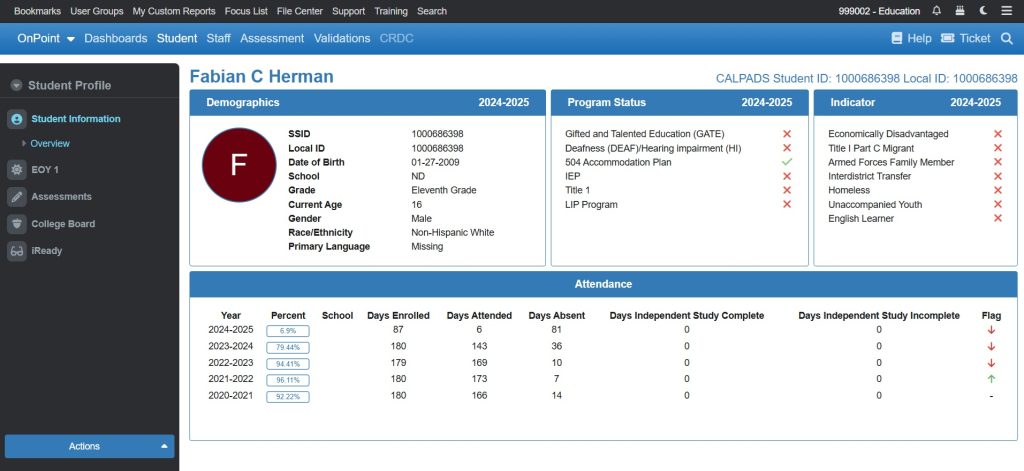Click the green check for 504 Accommodation Plan
1024x471 pixels.
(787, 162)
